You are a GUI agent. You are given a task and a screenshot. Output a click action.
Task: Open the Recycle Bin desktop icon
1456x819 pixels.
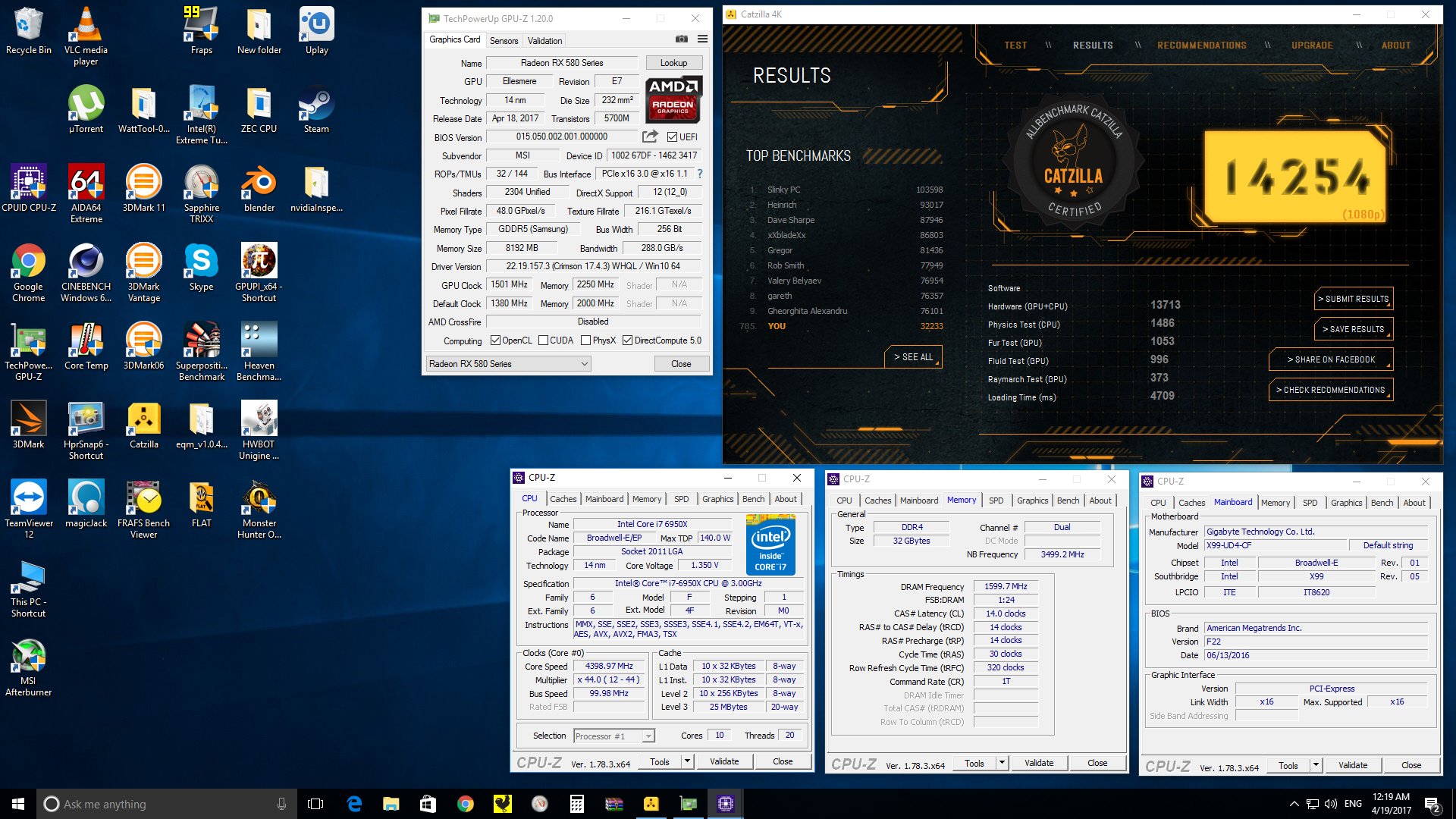tap(29, 30)
